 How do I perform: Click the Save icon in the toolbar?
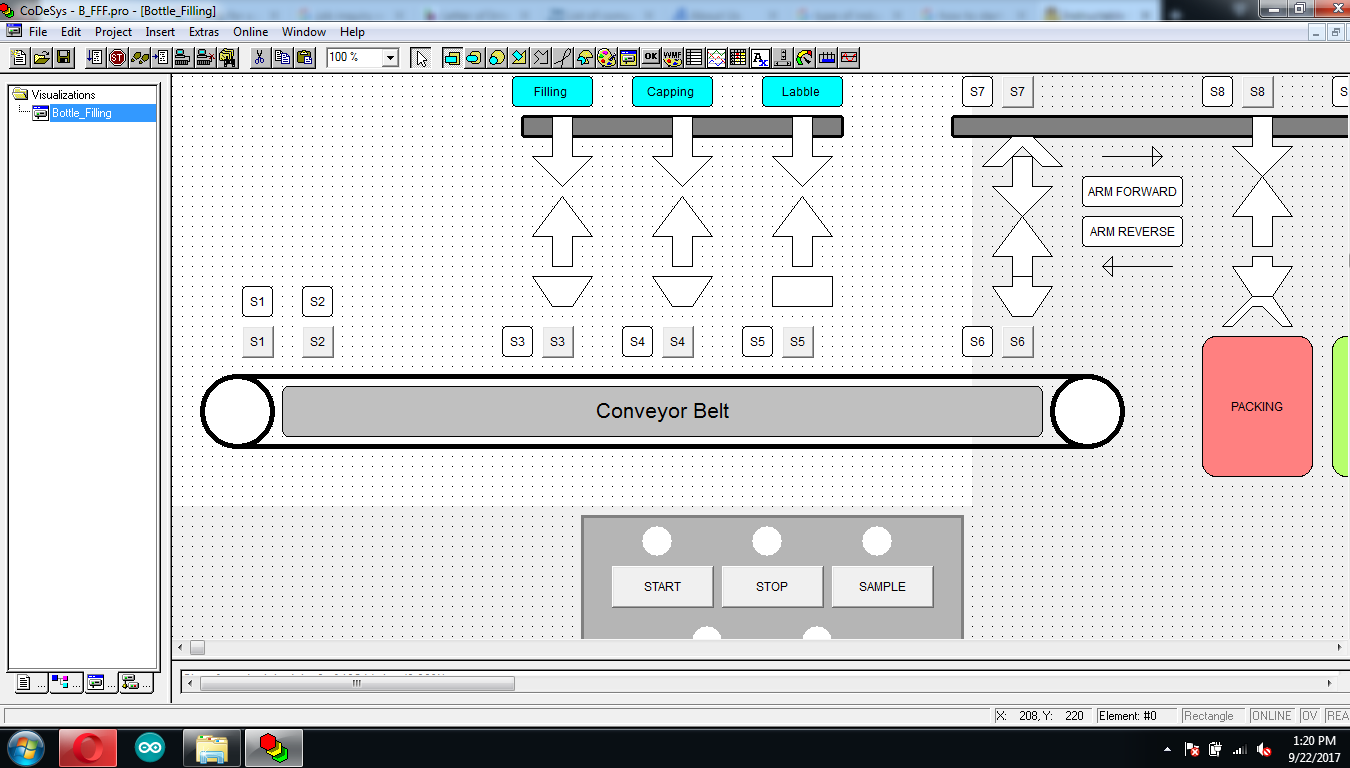pyautogui.click(x=63, y=57)
